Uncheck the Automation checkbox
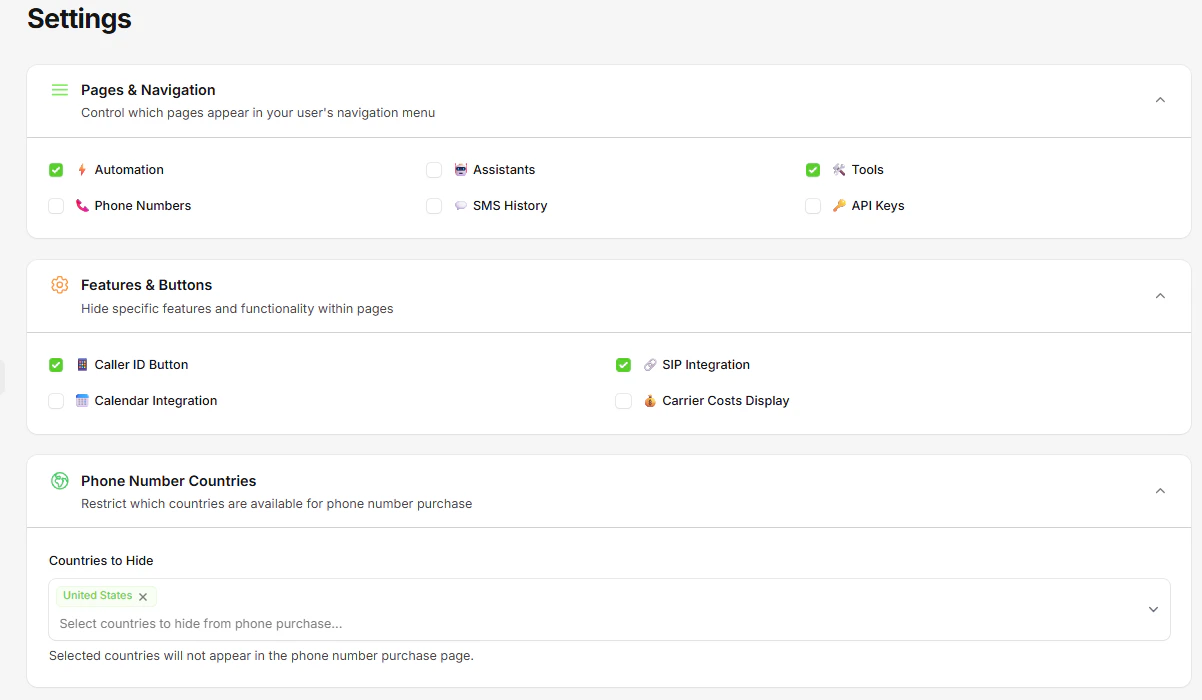 coord(56,169)
